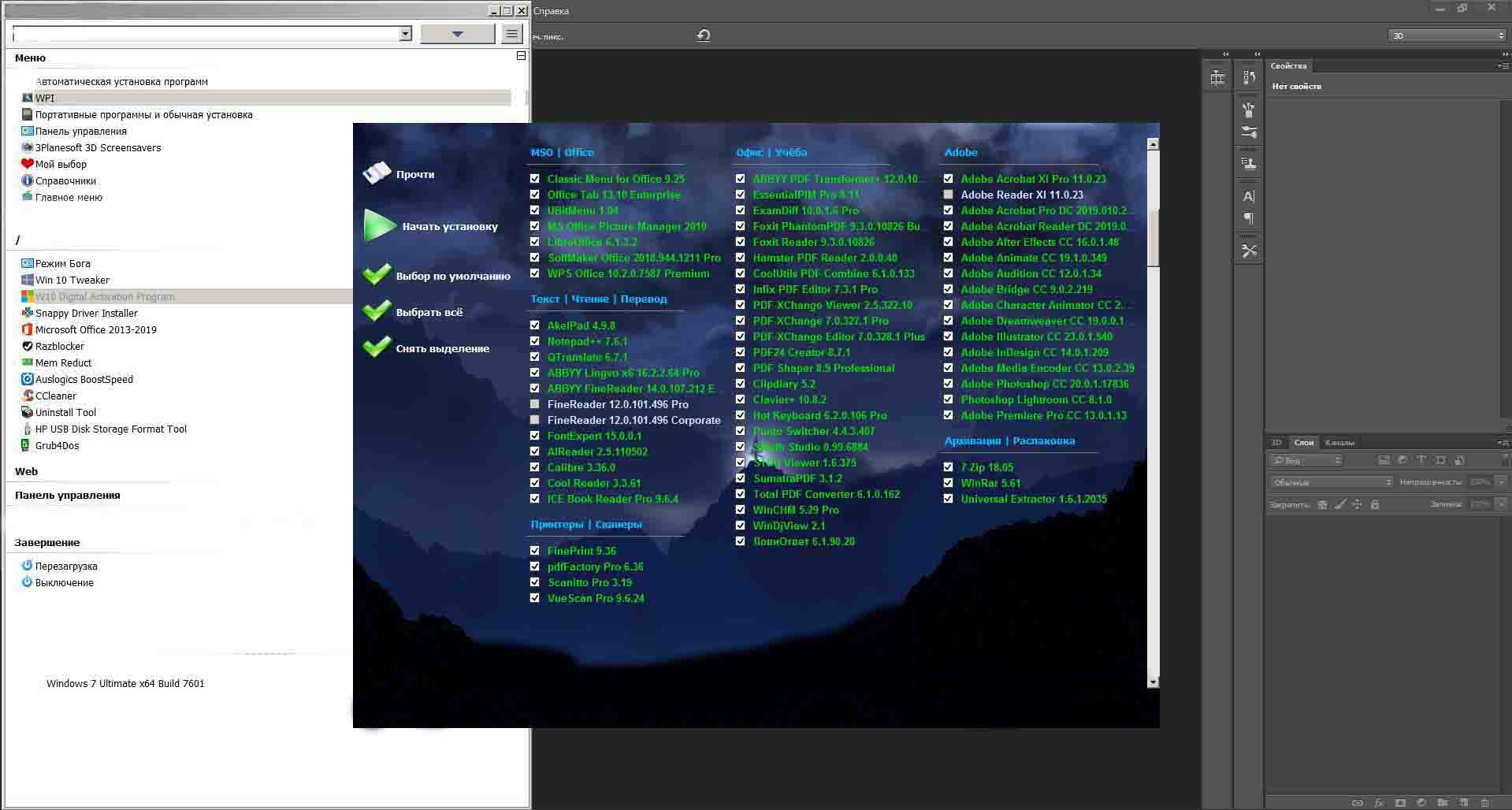The height and width of the screenshot is (810, 1512).
Task: Open the address combo box dropdown arrow
Action: pyautogui.click(x=405, y=34)
